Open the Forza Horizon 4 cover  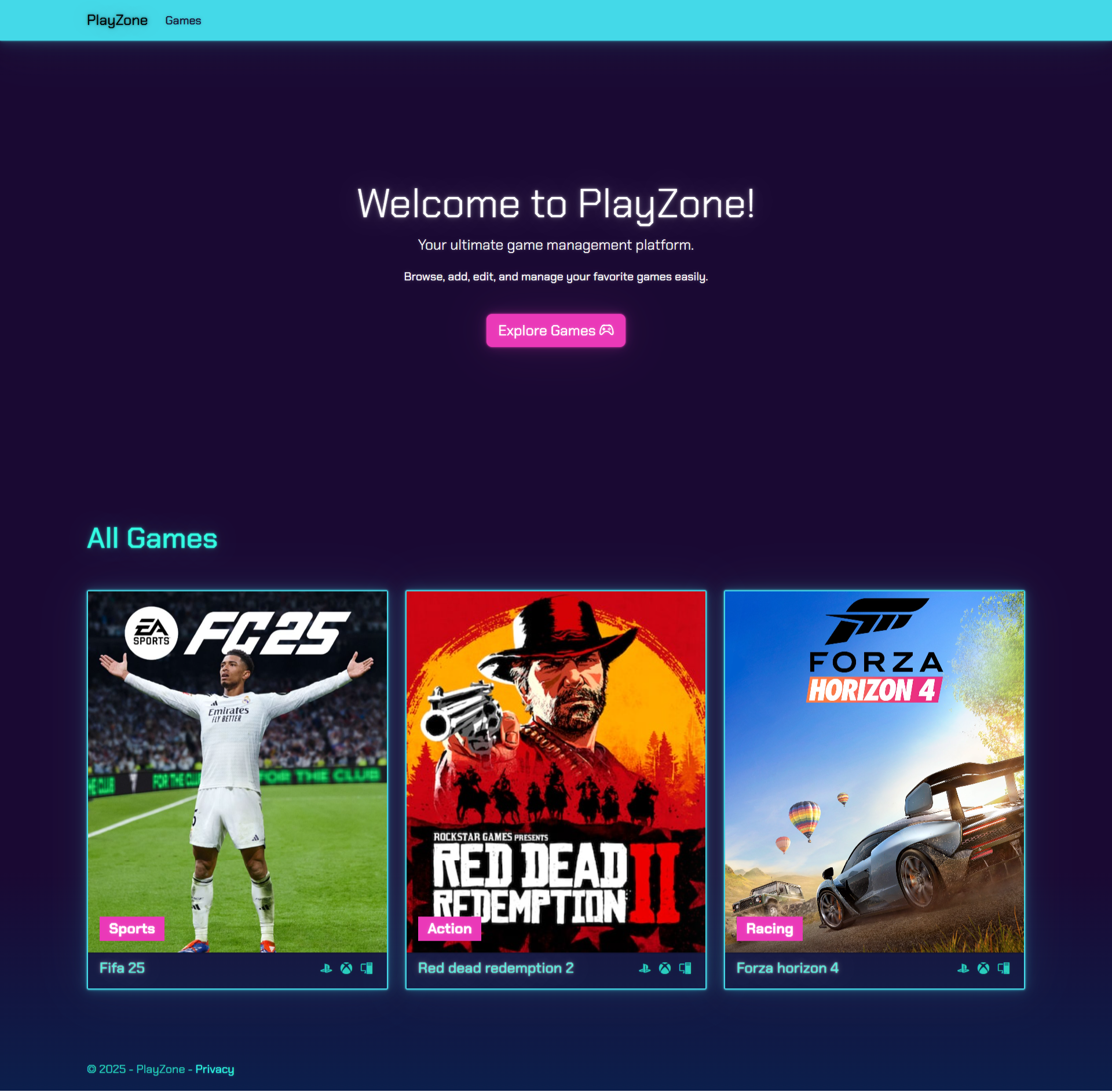click(875, 772)
